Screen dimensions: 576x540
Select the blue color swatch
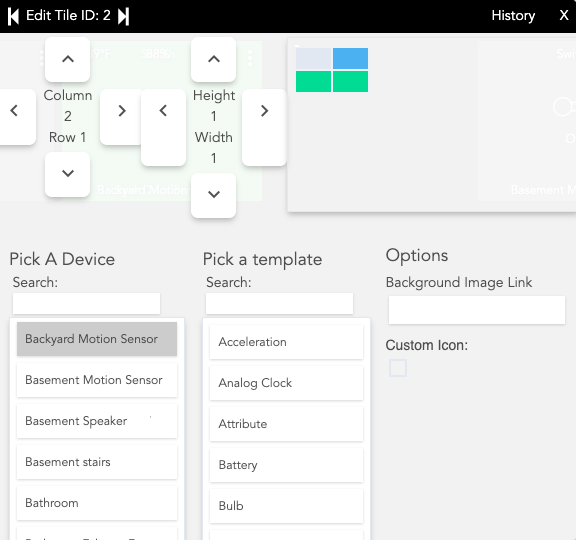click(350, 58)
